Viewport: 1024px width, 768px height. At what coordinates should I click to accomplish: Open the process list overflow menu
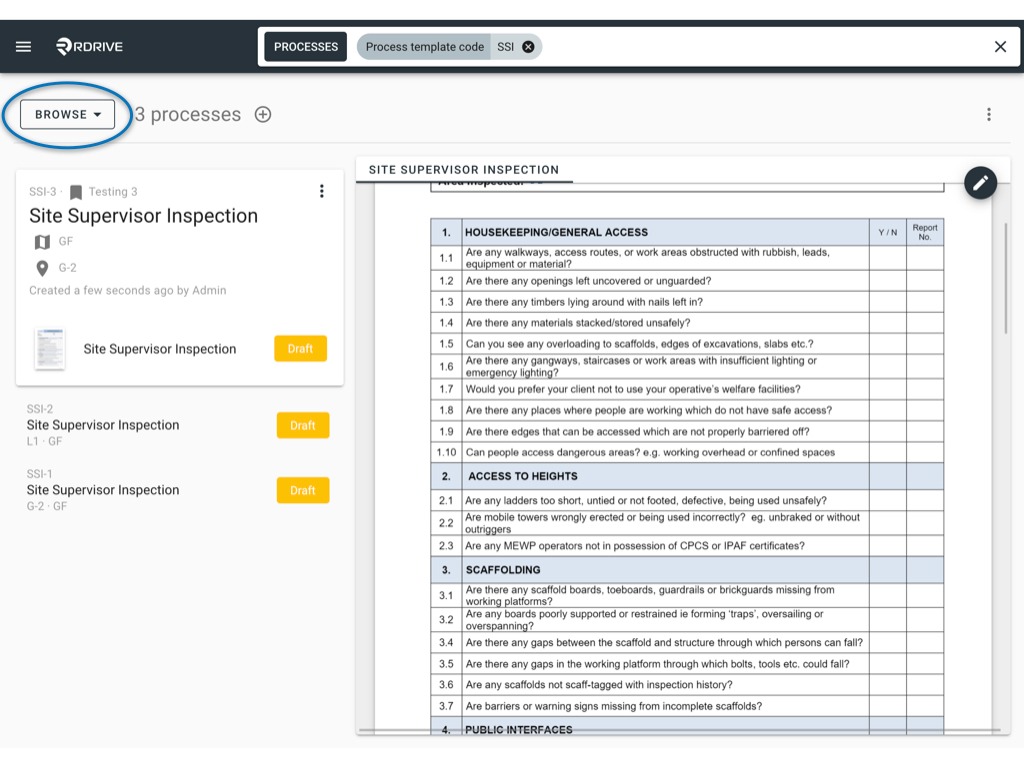click(x=989, y=114)
